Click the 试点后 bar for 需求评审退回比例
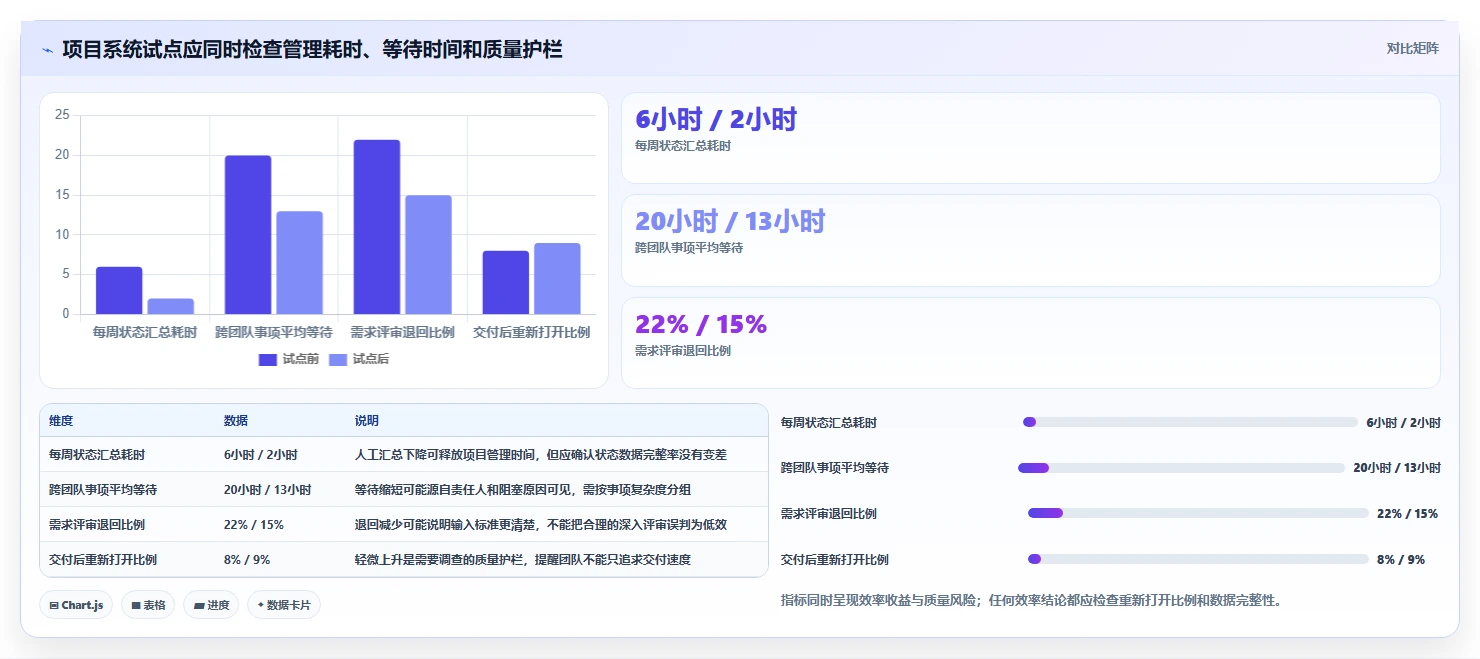Viewport: 1480px width, 659px height. tap(429, 255)
